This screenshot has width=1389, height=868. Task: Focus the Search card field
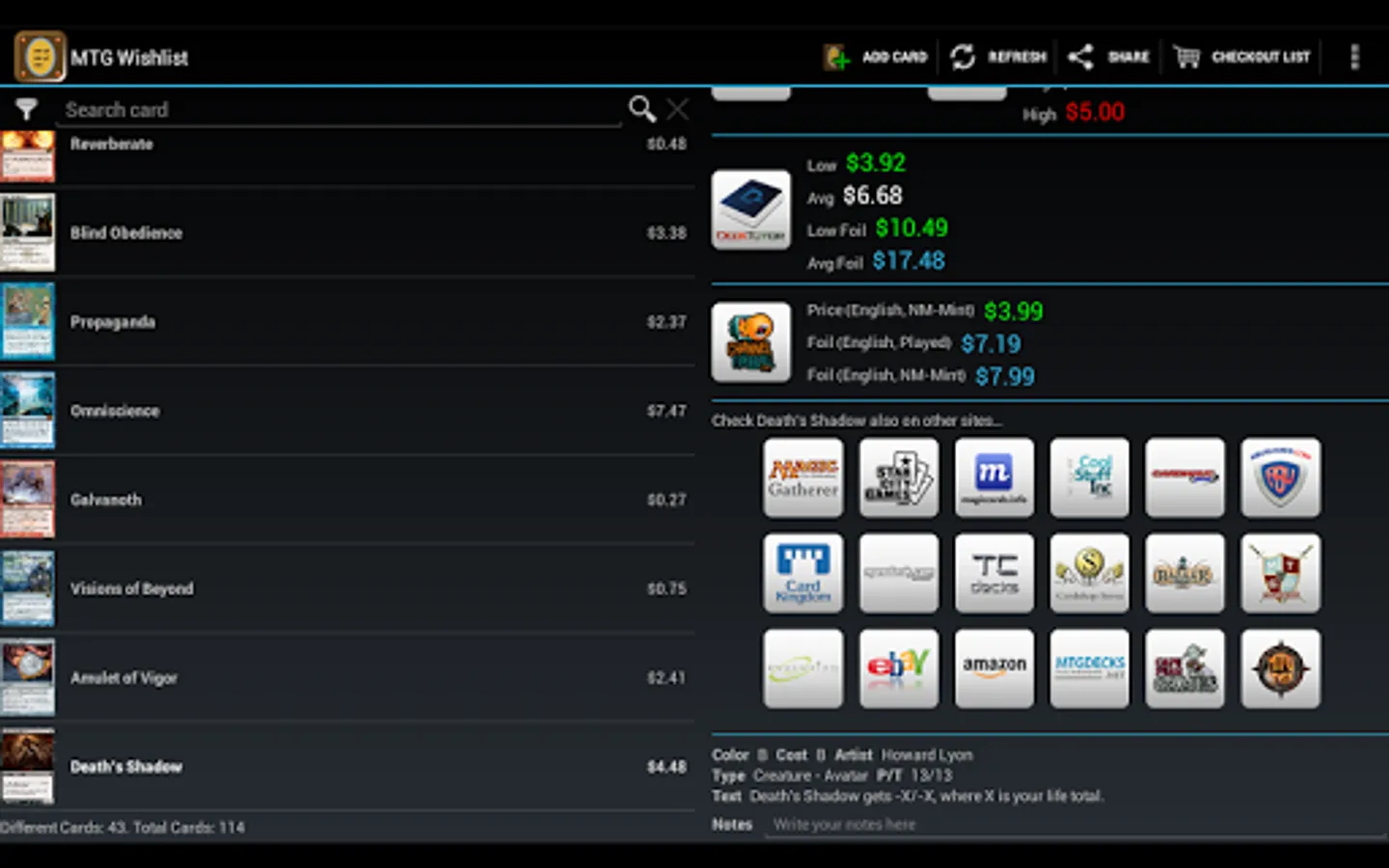(x=341, y=110)
